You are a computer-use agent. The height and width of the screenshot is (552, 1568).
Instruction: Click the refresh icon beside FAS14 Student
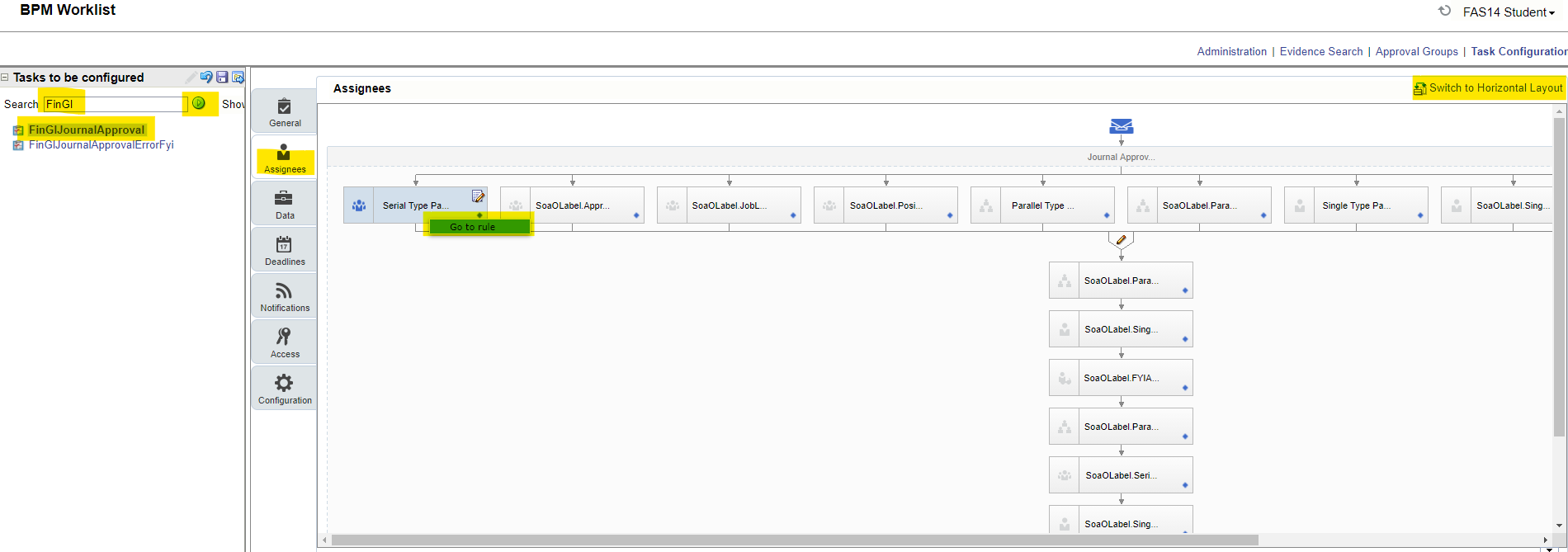tap(1444, 12)
